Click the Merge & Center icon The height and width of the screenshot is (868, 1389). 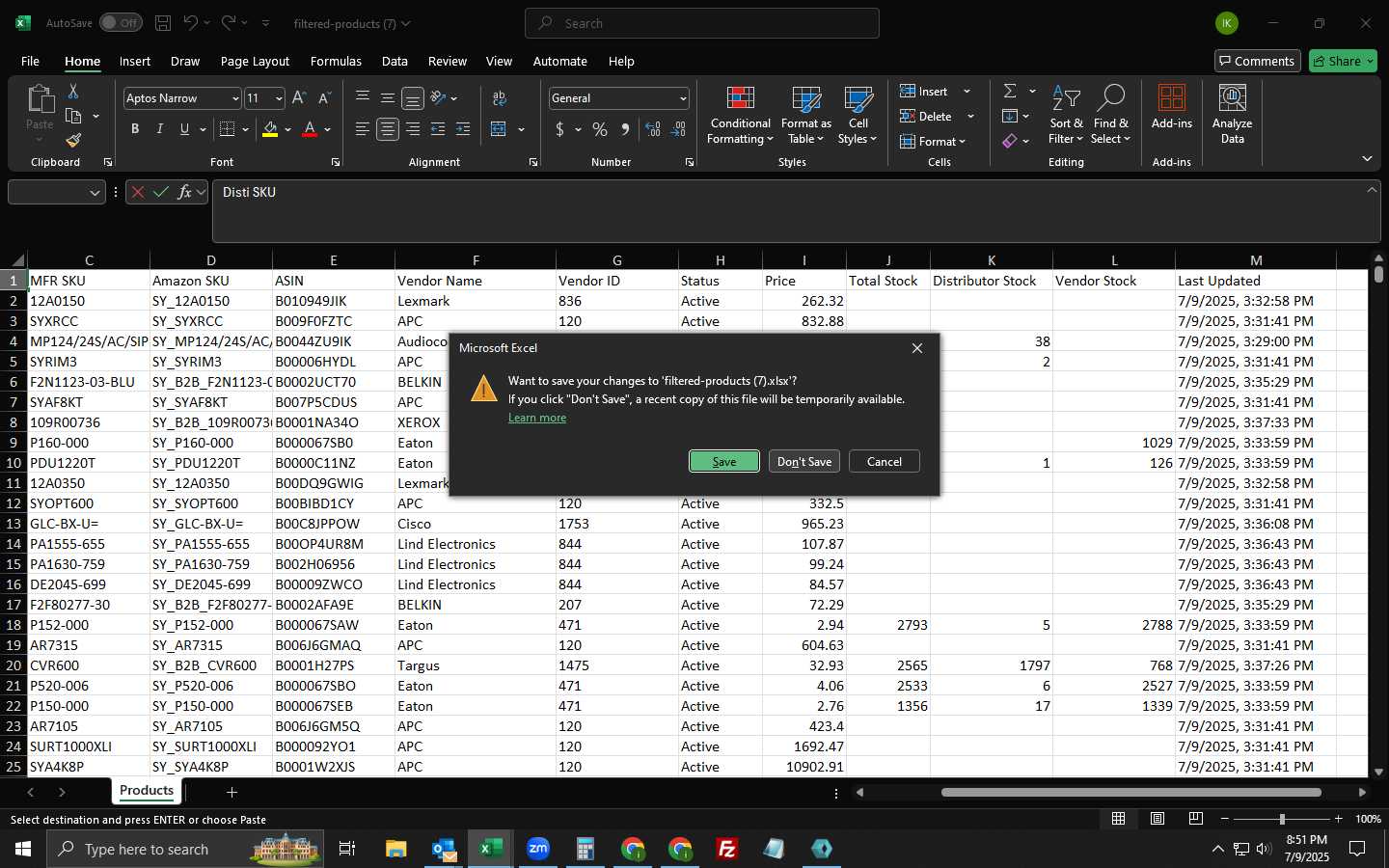click(499, 129)
